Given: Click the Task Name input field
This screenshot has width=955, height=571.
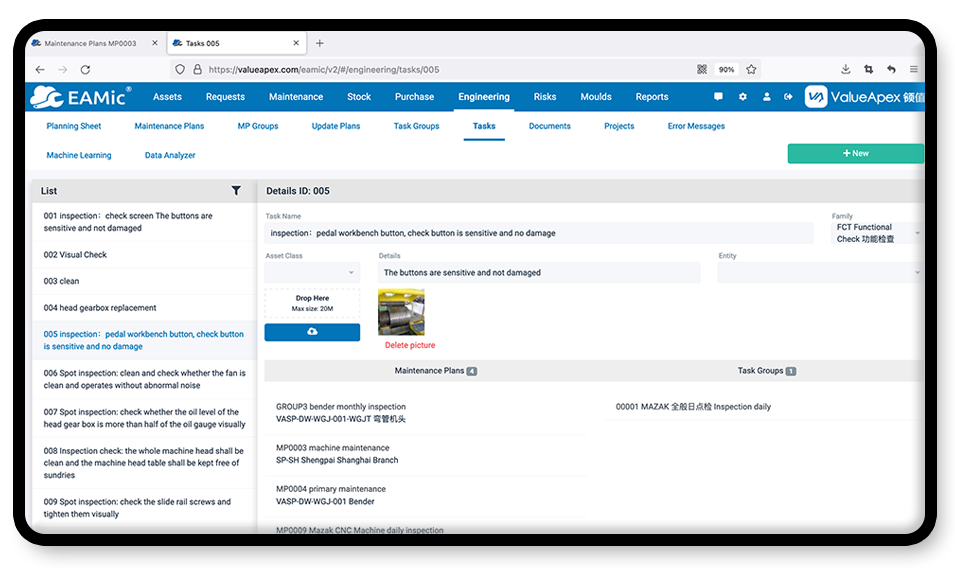Looking at the screenshot, I should point(538,233).
